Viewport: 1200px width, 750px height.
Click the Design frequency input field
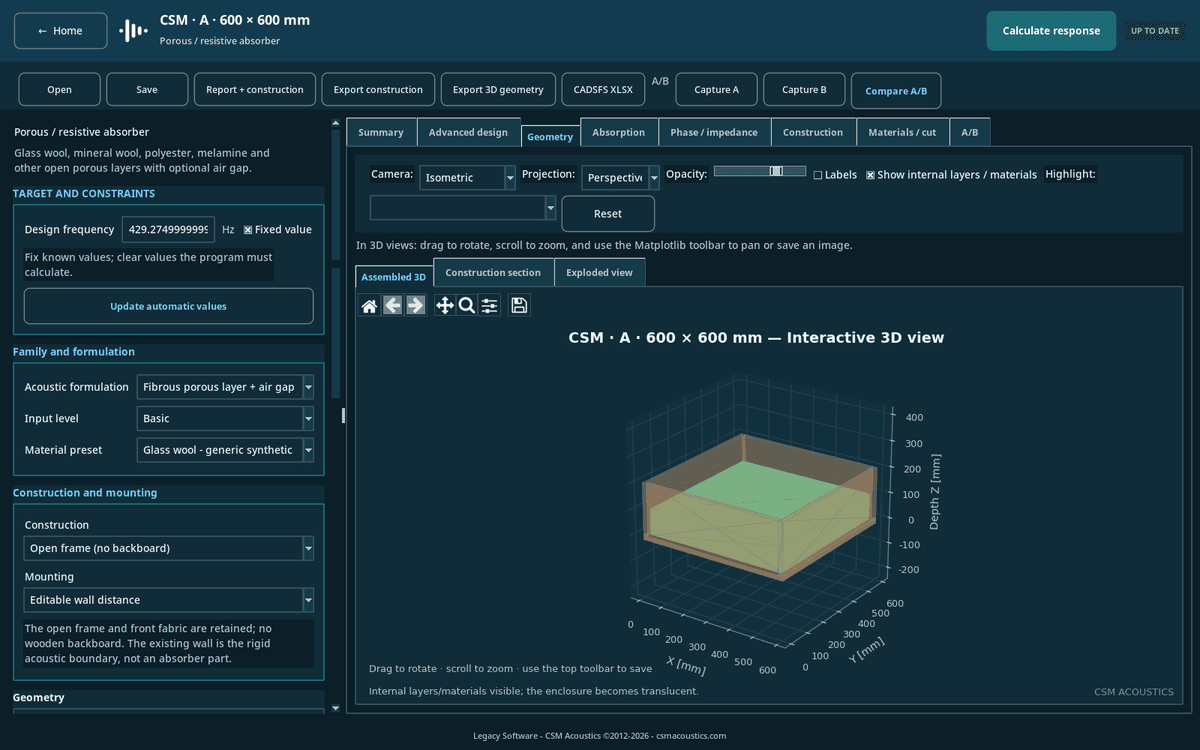(x=168, y=230)
